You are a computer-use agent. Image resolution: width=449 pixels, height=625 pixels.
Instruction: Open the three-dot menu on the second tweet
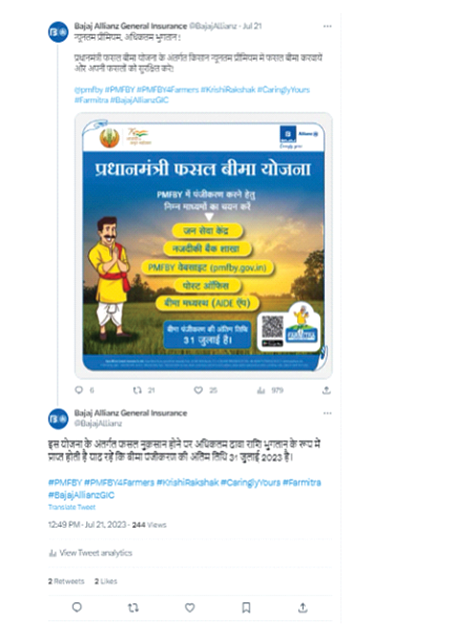click(327, 413)
